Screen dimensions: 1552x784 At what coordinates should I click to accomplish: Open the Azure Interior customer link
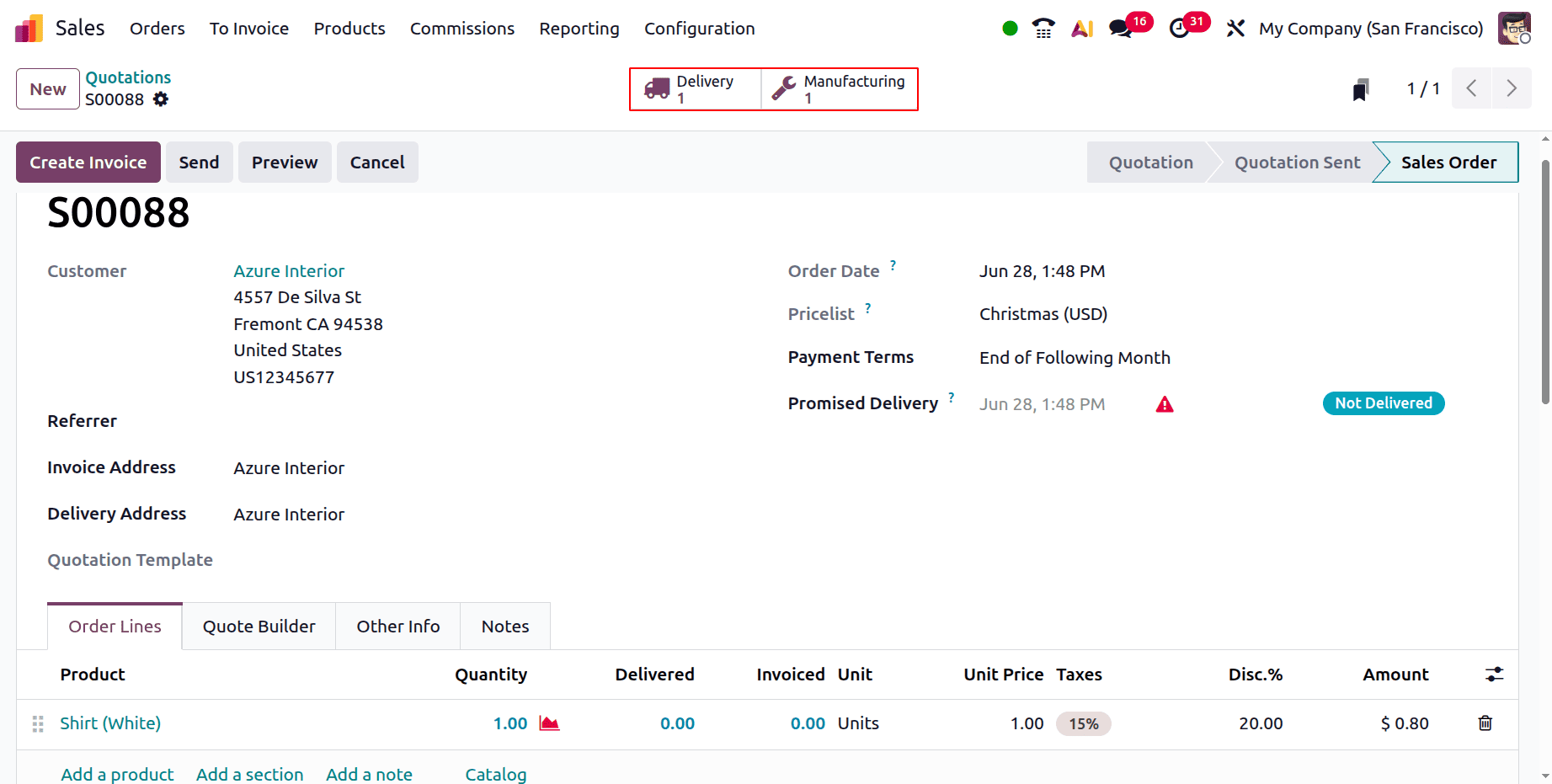click(x=289, y=271)
